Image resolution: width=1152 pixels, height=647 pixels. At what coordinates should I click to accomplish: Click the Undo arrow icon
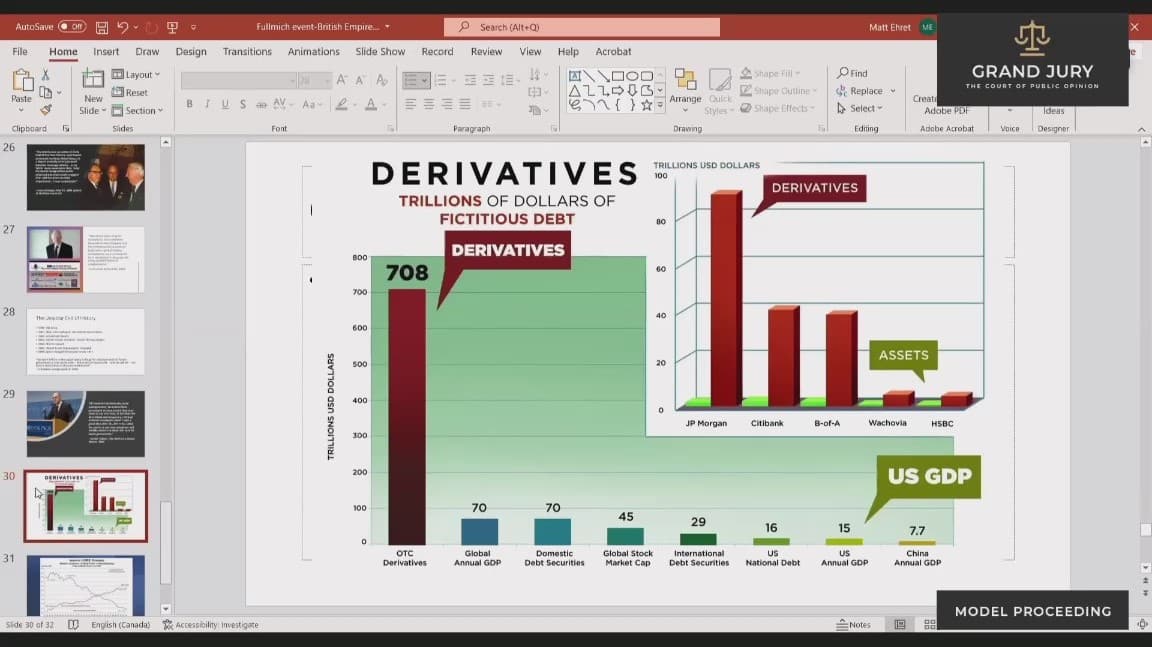point(122,27)
